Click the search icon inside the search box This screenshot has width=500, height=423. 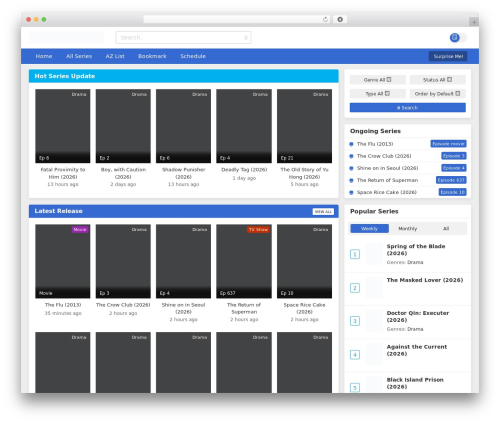(x=246, y=38)
